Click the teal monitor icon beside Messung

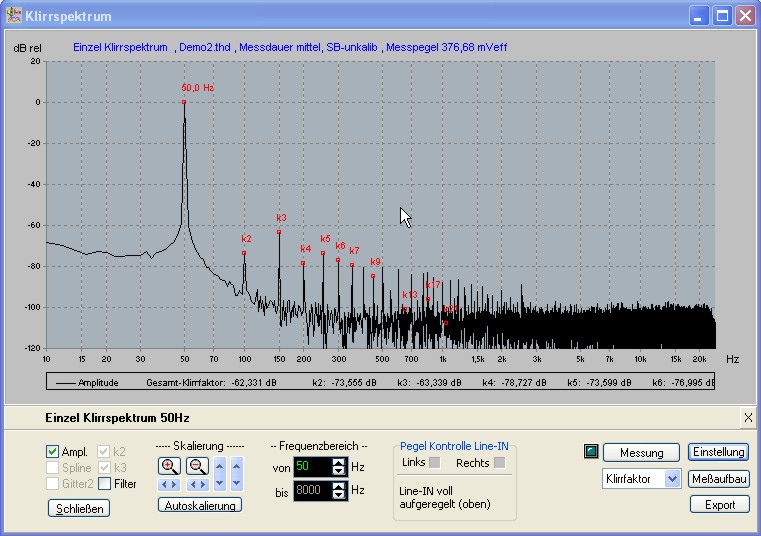coord(591,452)
